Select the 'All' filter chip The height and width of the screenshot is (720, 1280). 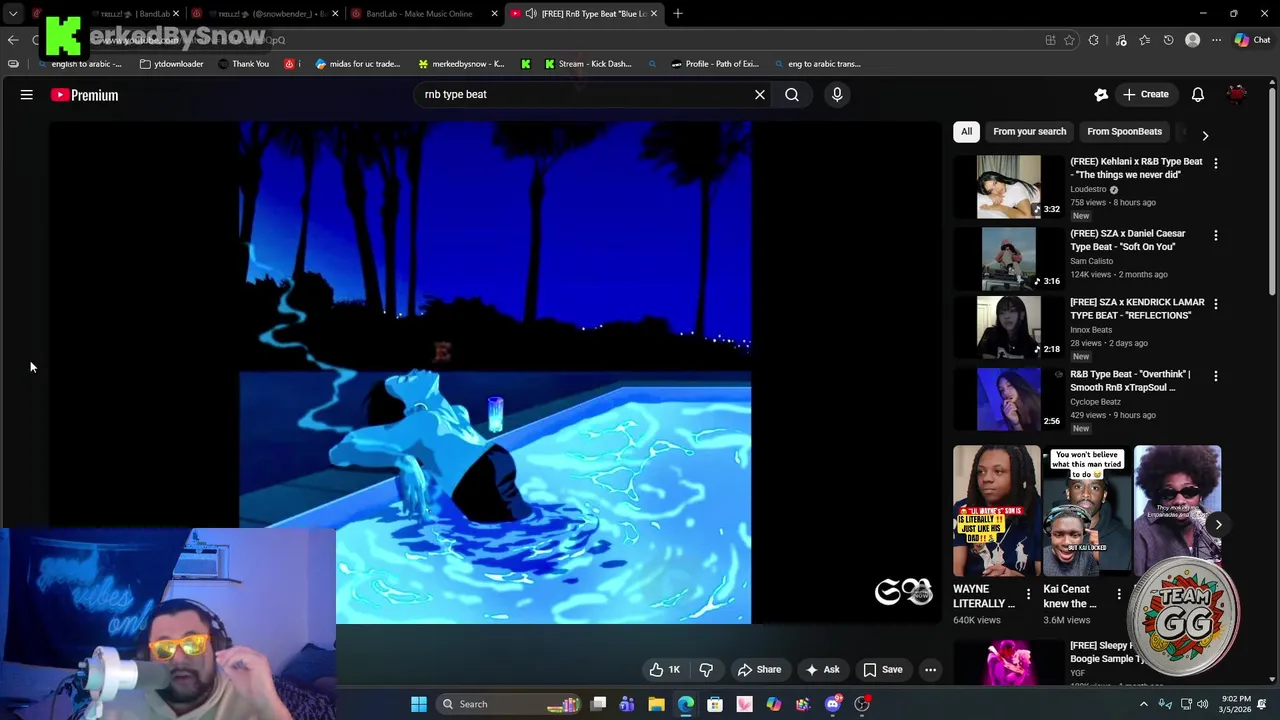click(966, 131)
